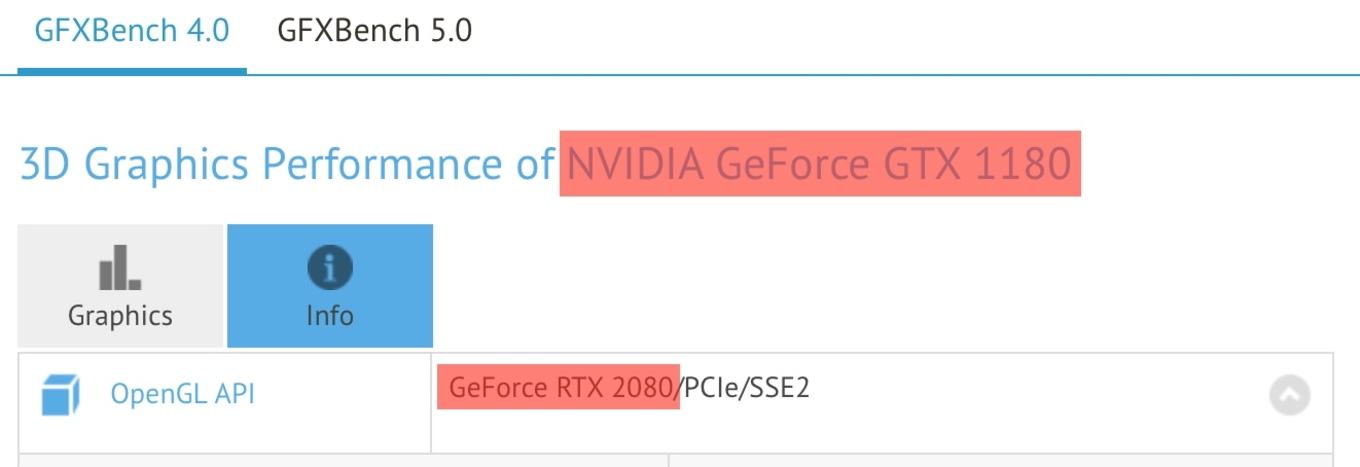The image size is (1360, 467).
Task: Click the circled 'i' info icon
Action: click(330, 268)
